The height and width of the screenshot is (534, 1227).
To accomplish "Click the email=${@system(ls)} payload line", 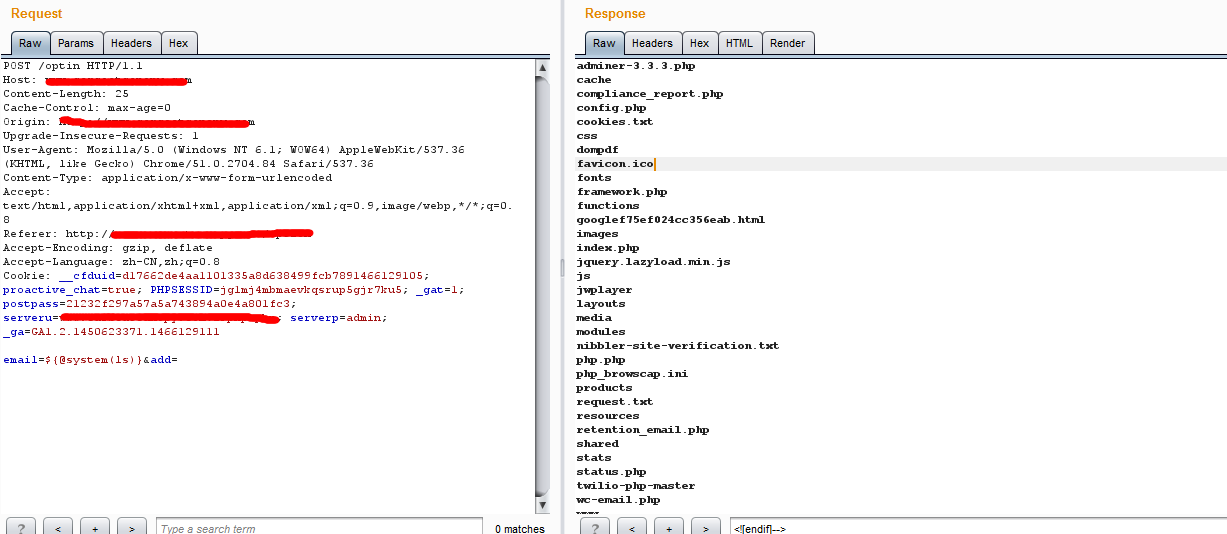I will click(x=90, y=360).
